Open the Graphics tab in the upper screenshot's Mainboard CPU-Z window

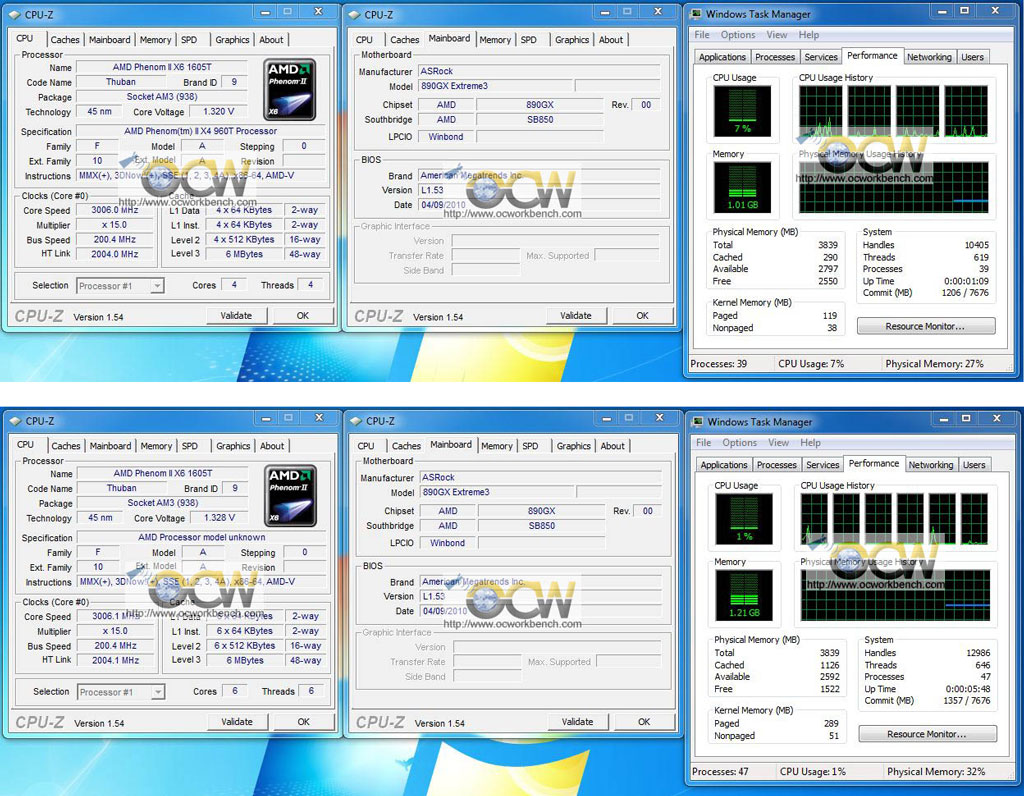pos(572,40)
